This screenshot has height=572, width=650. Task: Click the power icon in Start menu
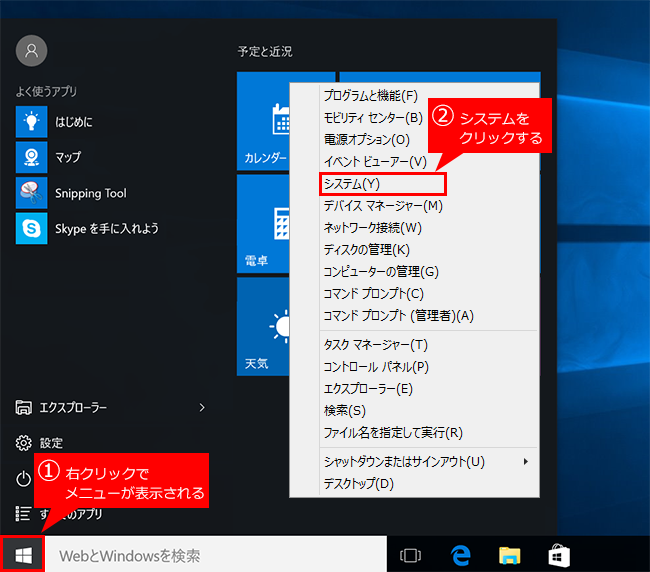23,479
